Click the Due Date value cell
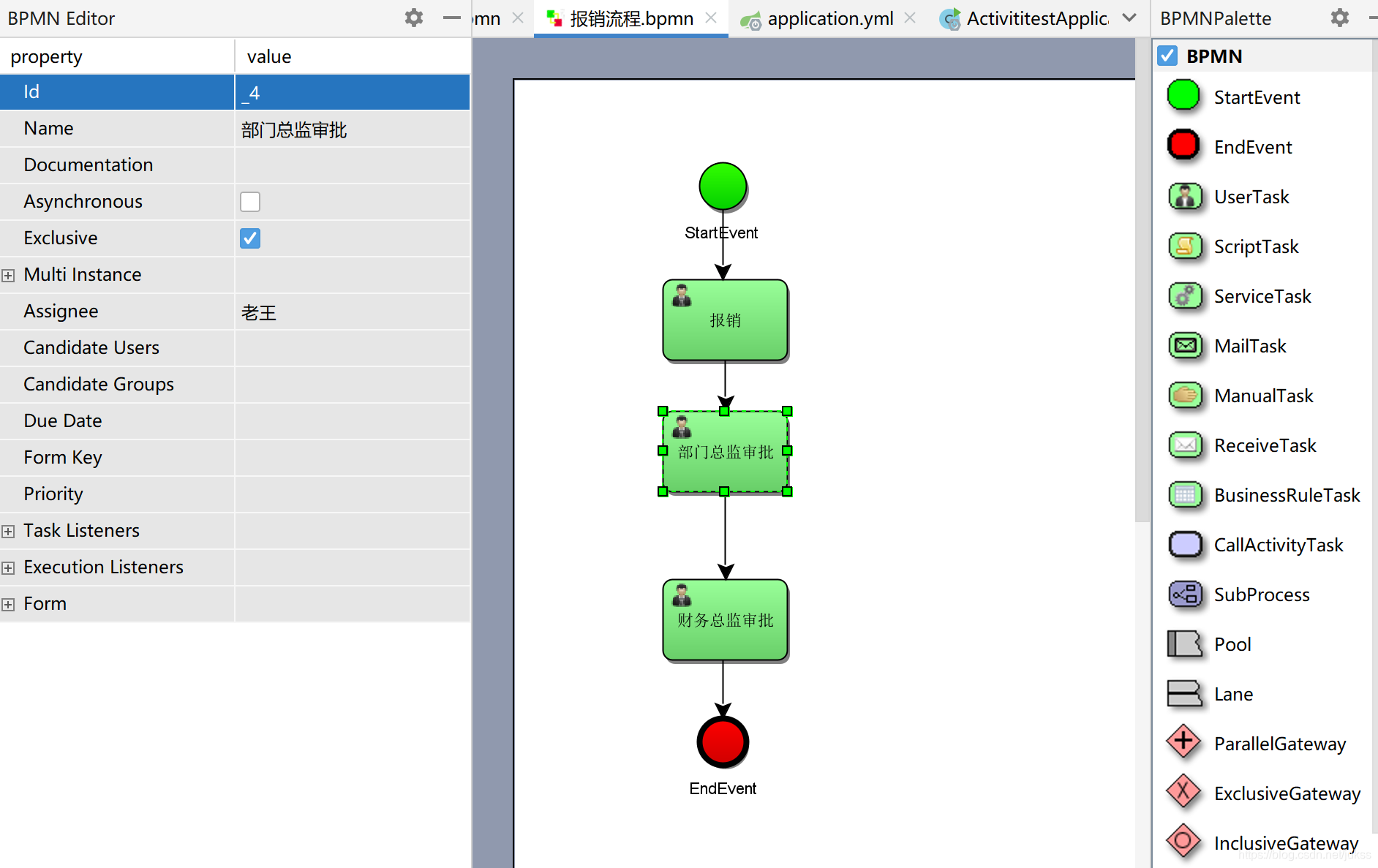 pyautogui.click(x=353, y=421)
